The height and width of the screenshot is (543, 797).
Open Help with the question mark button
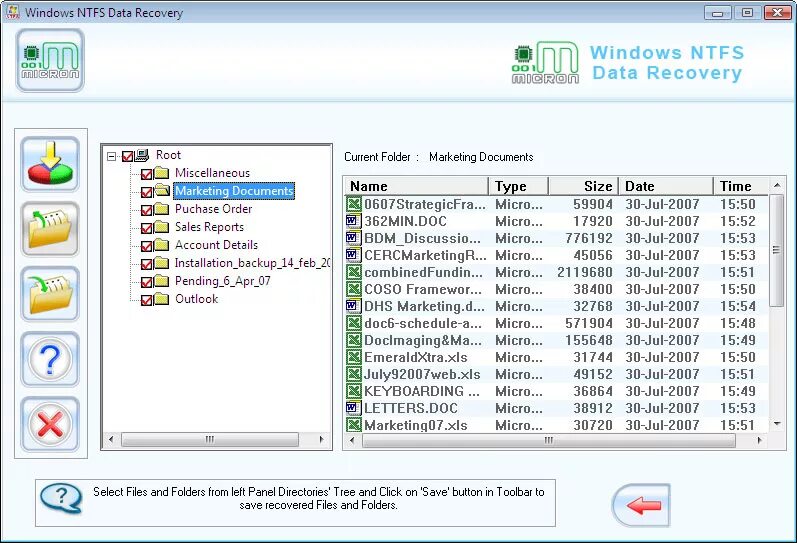click(50, 359)
